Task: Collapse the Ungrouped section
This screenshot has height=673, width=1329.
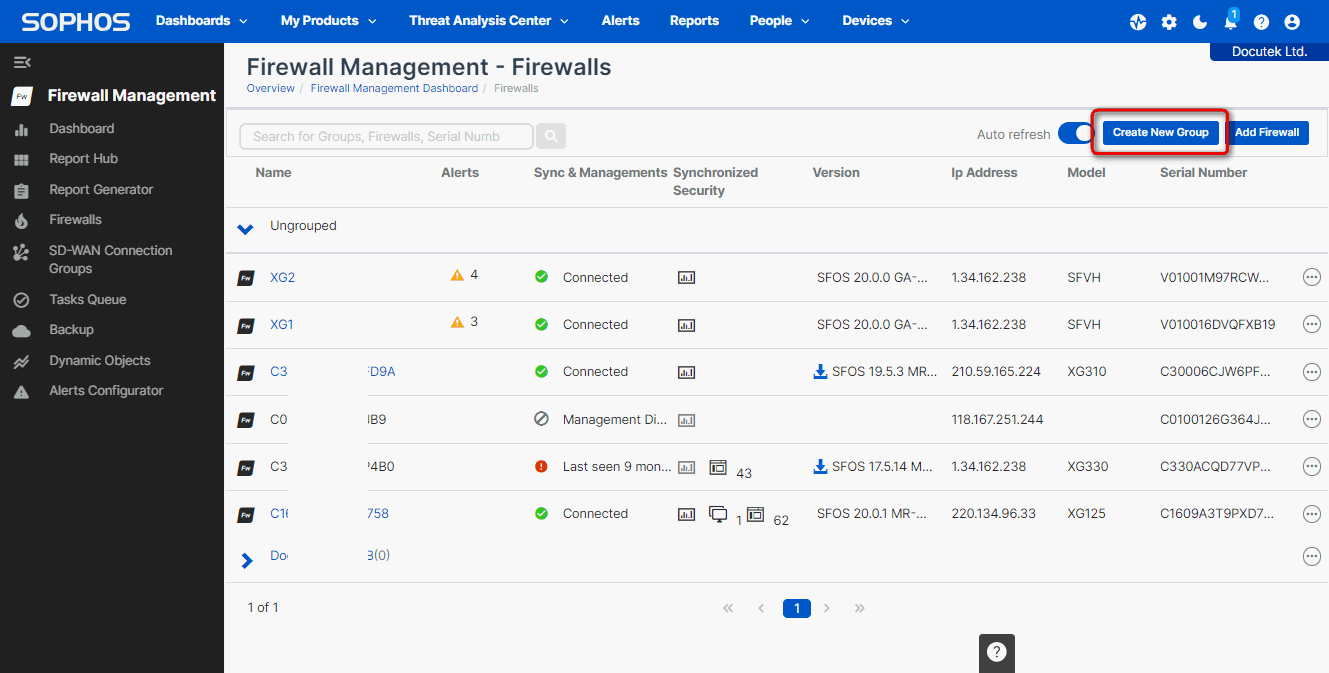Action: [x=245, y=229]
